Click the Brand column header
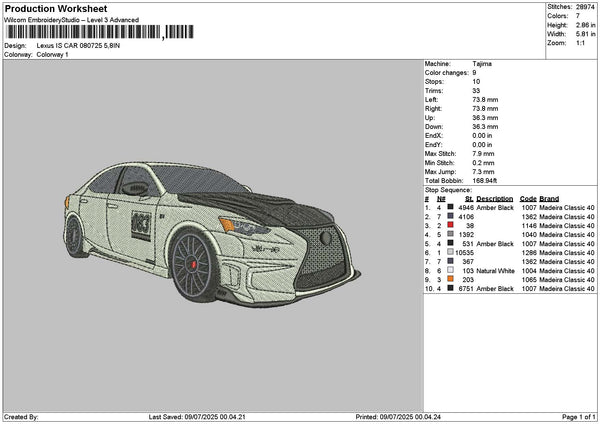Screen dimensions: 600x424 tap(549, 198)
